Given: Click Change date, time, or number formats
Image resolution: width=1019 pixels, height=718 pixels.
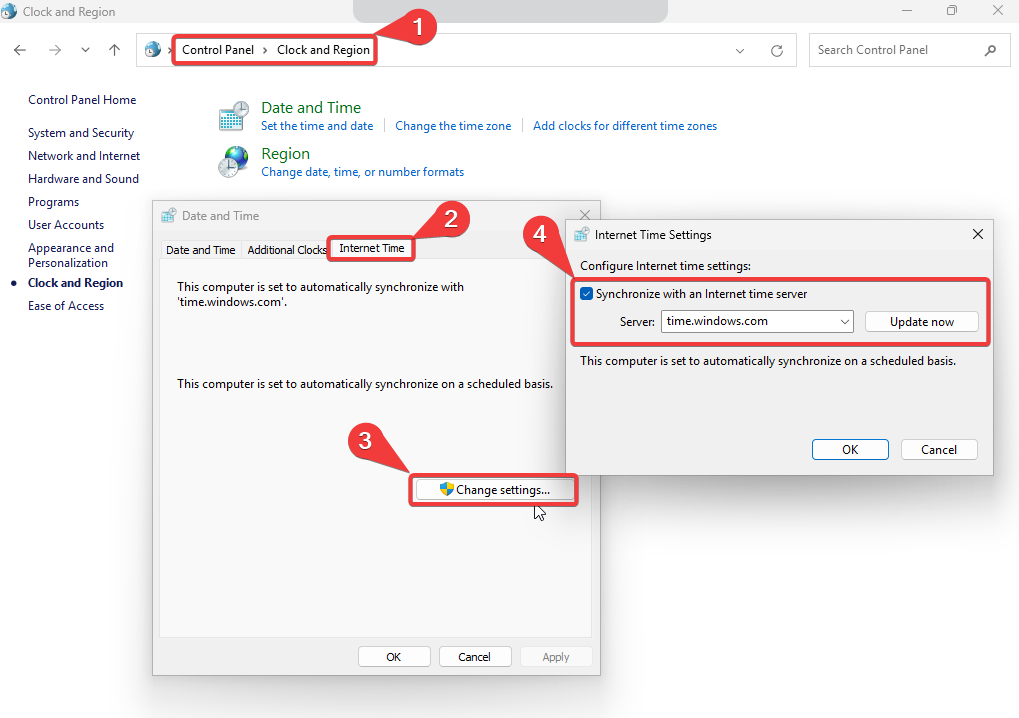Looking at the screenshot, I should click(x=363, y=172).
